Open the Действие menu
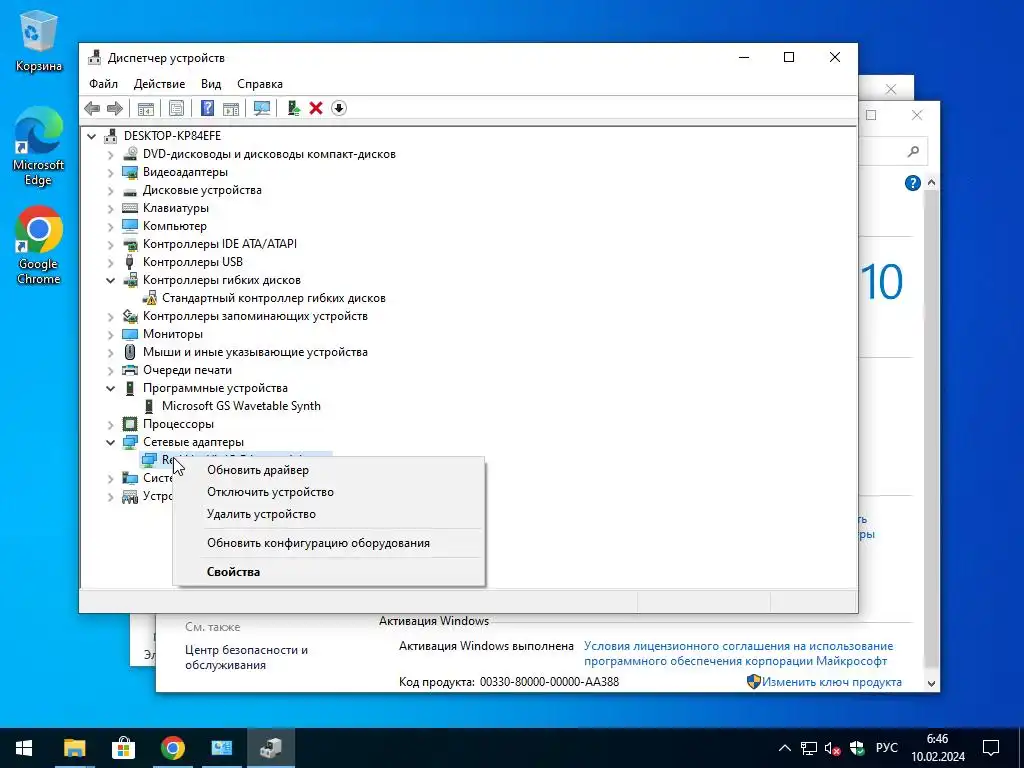Image resolution: width=1024 pixels, height=768 pixels. click(x=159, y=84)
